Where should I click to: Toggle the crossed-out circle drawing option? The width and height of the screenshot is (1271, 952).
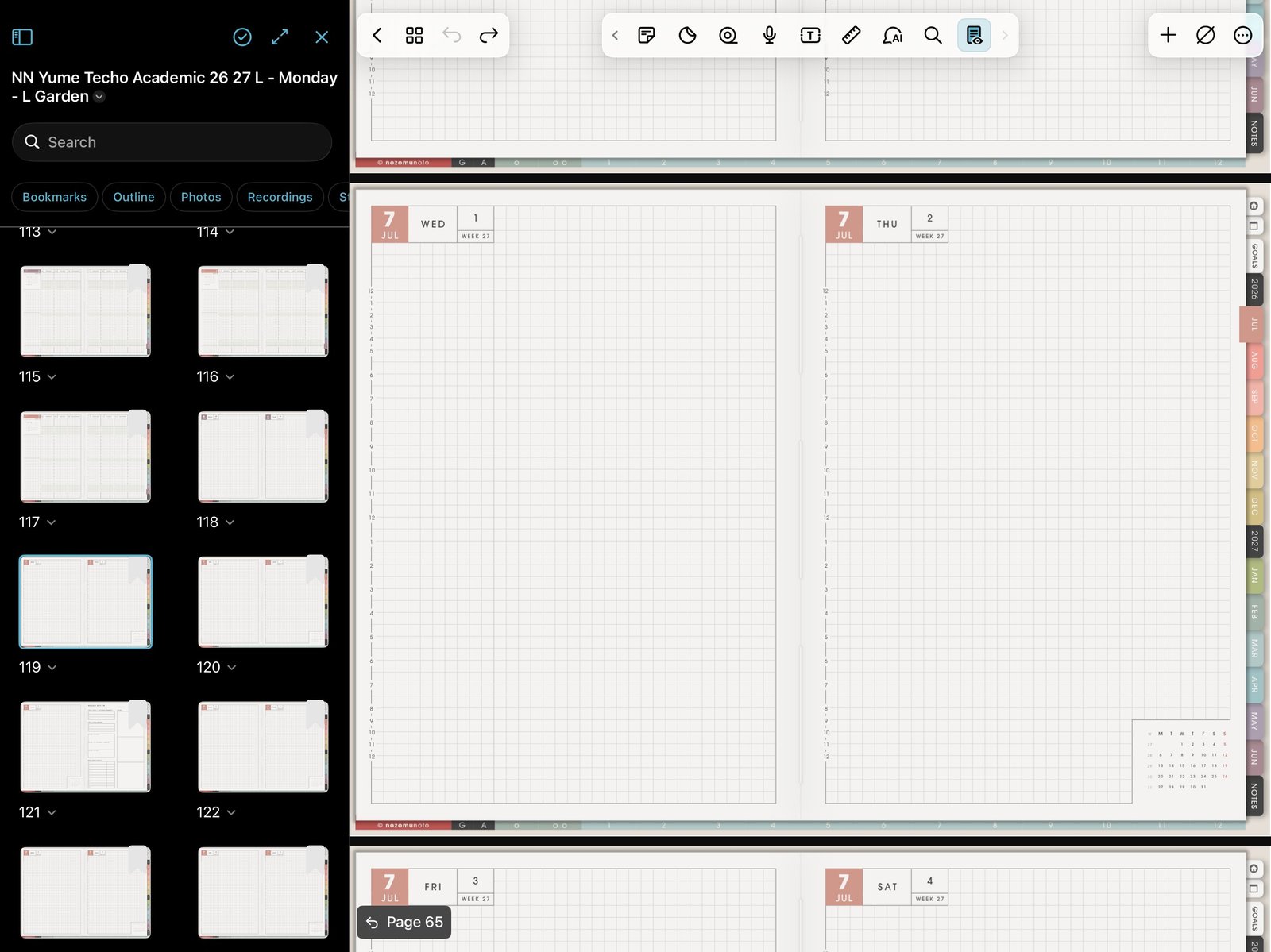1205,35
